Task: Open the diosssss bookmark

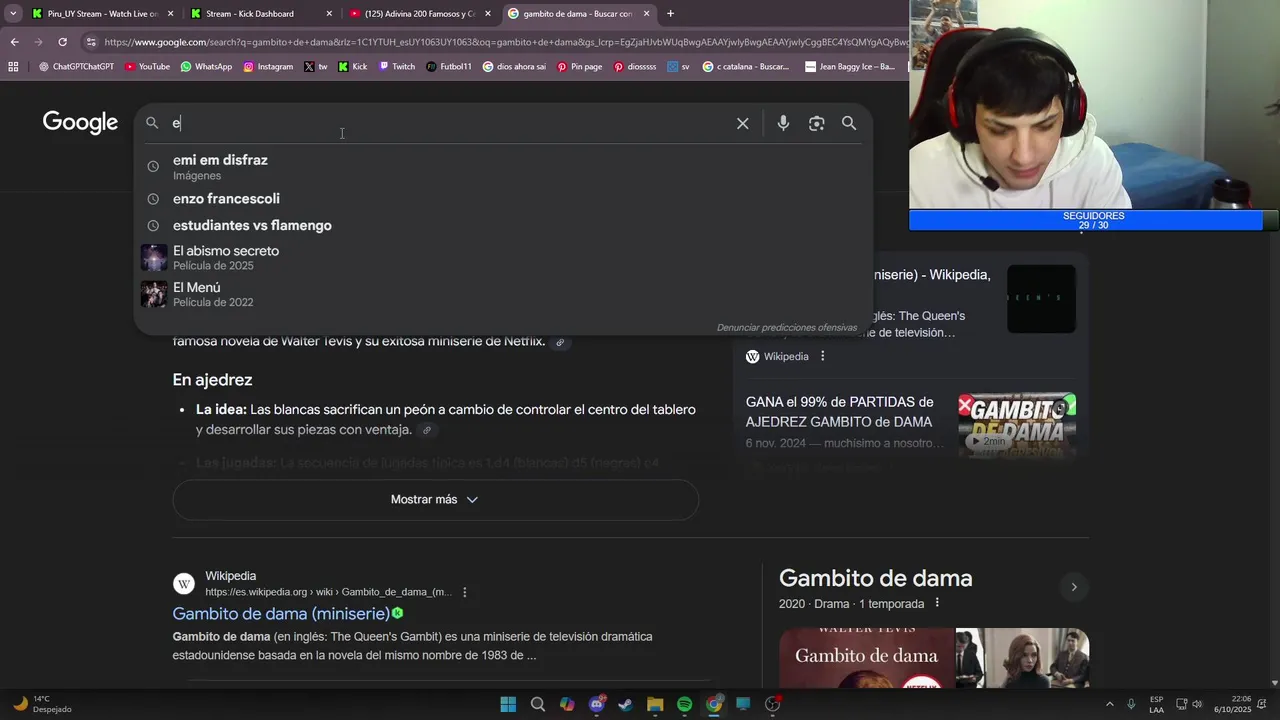Action: pyautogui.click(x=635, y=67)
